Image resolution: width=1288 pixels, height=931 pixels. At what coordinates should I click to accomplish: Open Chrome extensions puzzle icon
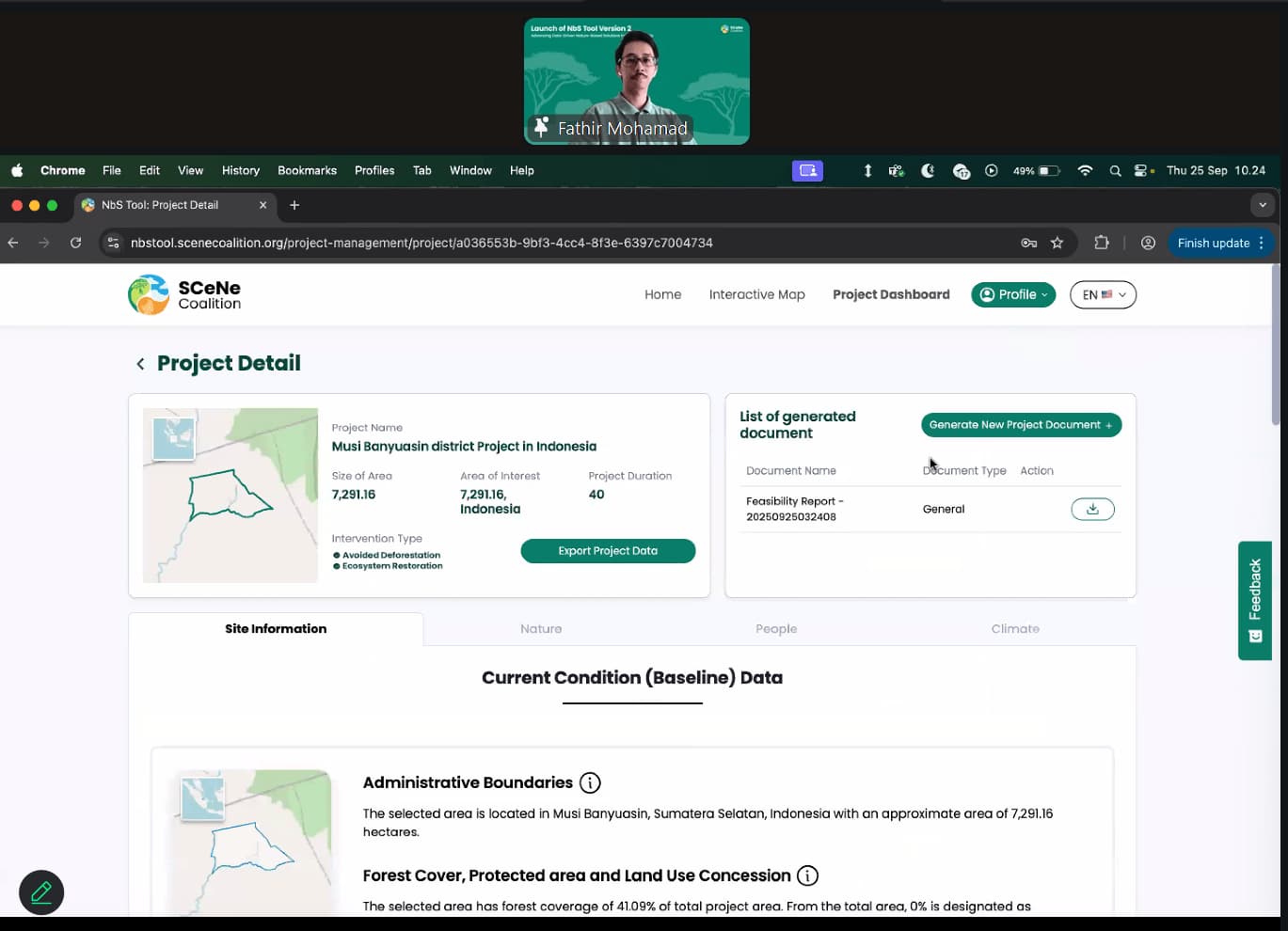[x=1102, y=243]
